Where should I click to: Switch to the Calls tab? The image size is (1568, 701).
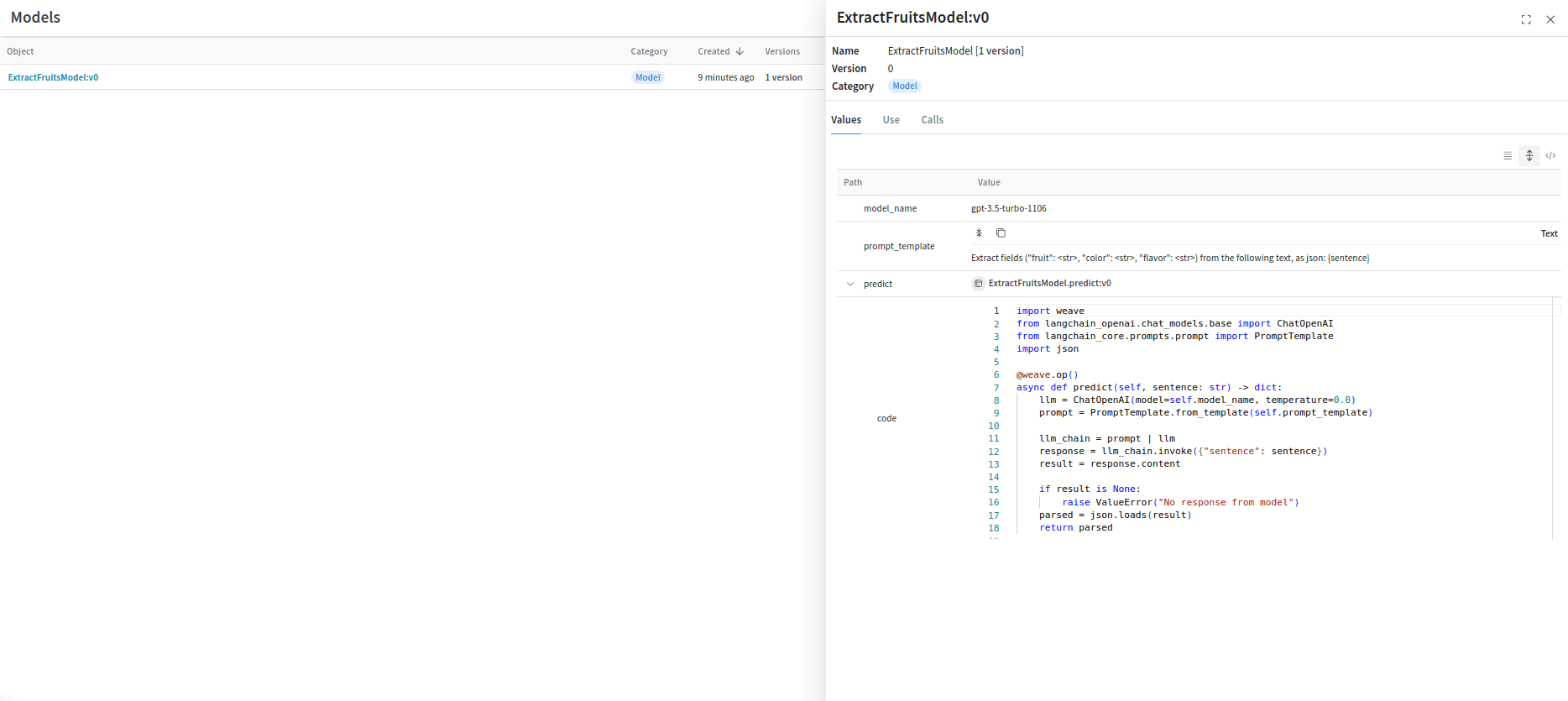(933, 120)
